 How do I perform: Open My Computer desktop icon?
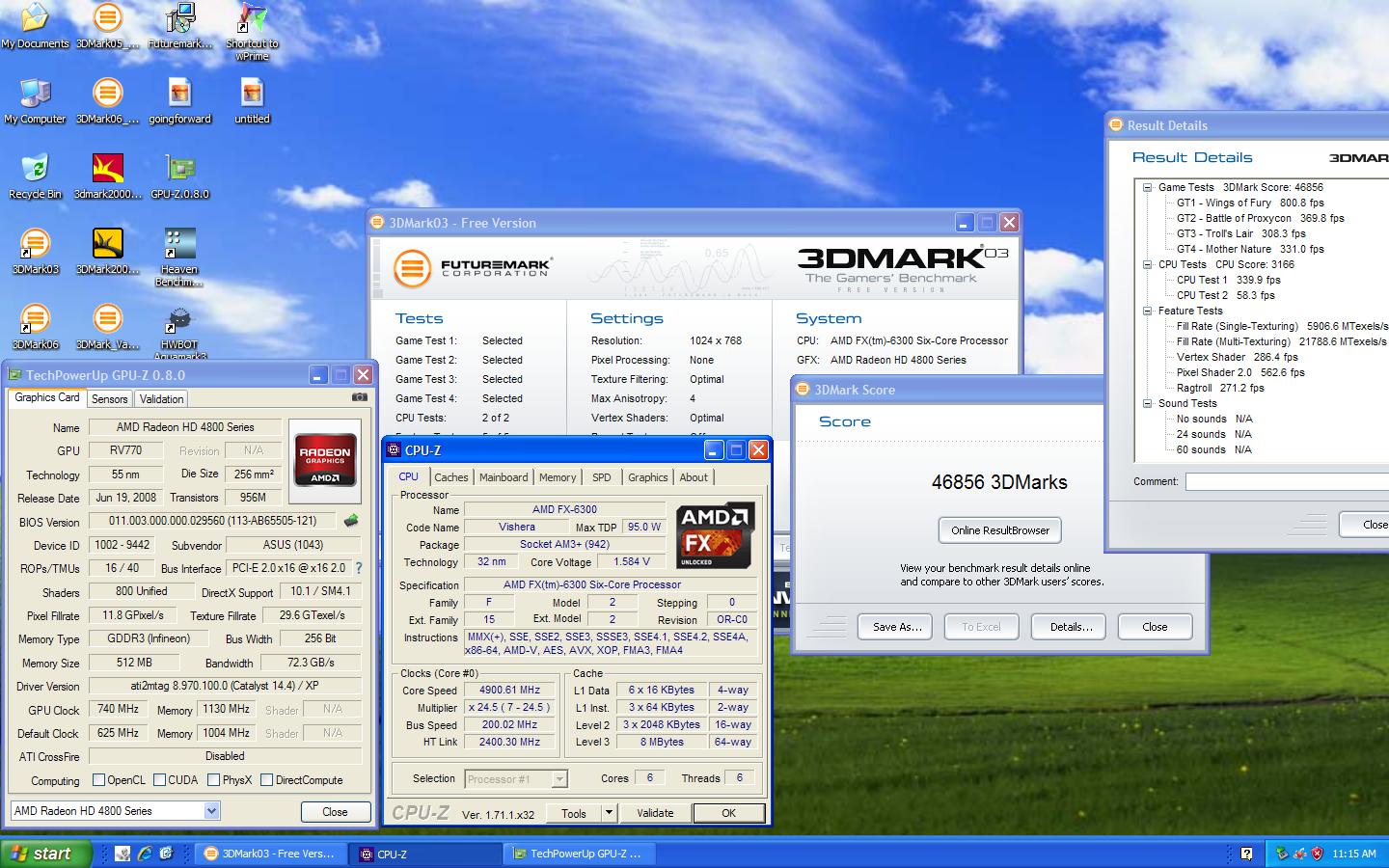pos(35,101)
